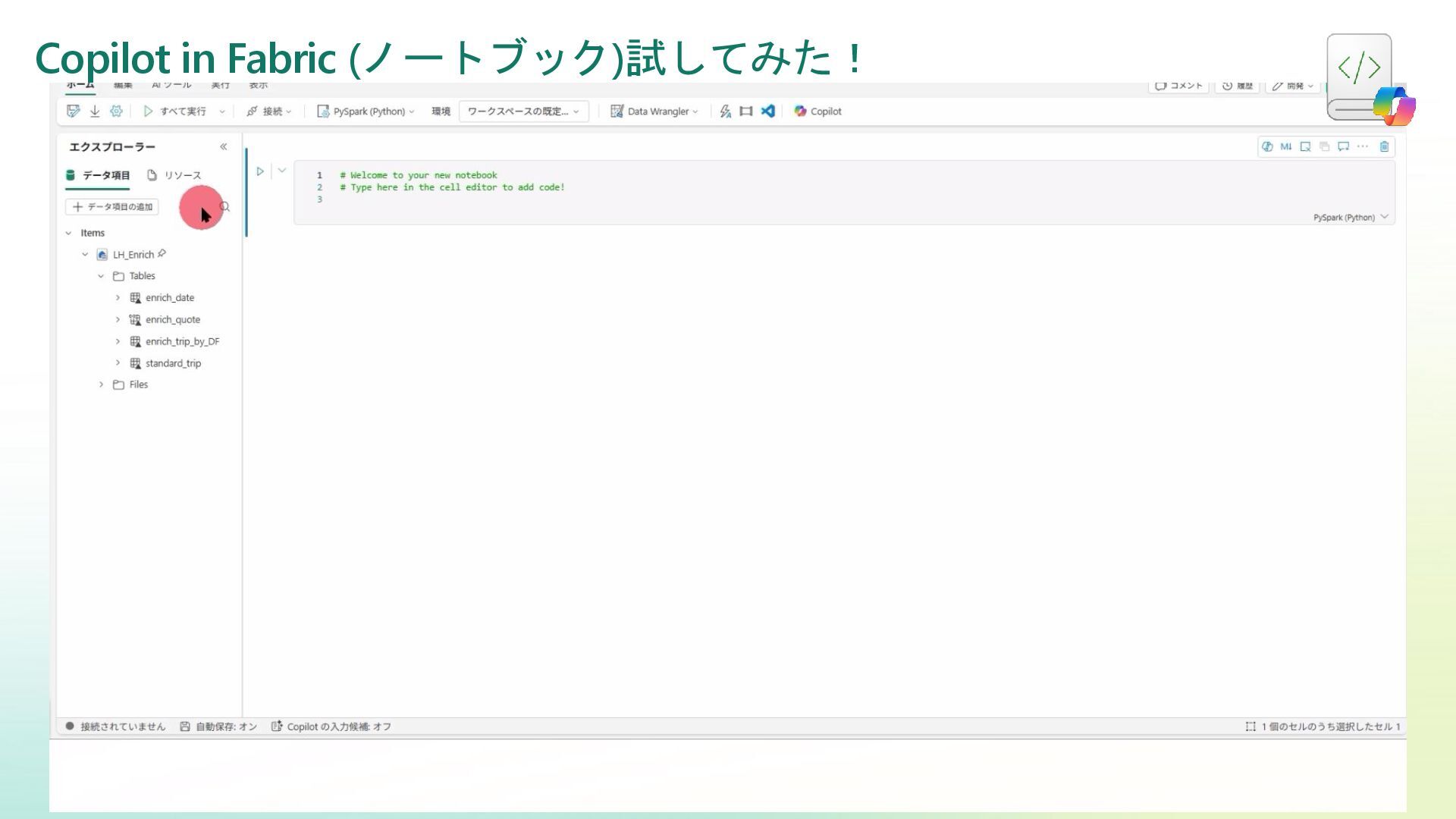Open in VS Code icon

pyautogui.click(x=768, y=111)
